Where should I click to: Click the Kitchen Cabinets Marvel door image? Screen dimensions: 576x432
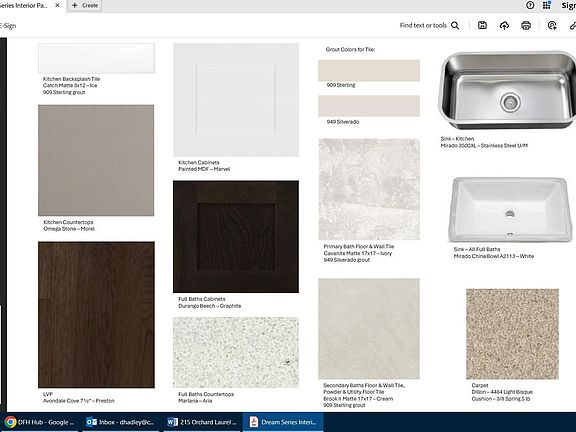point(236,100)
